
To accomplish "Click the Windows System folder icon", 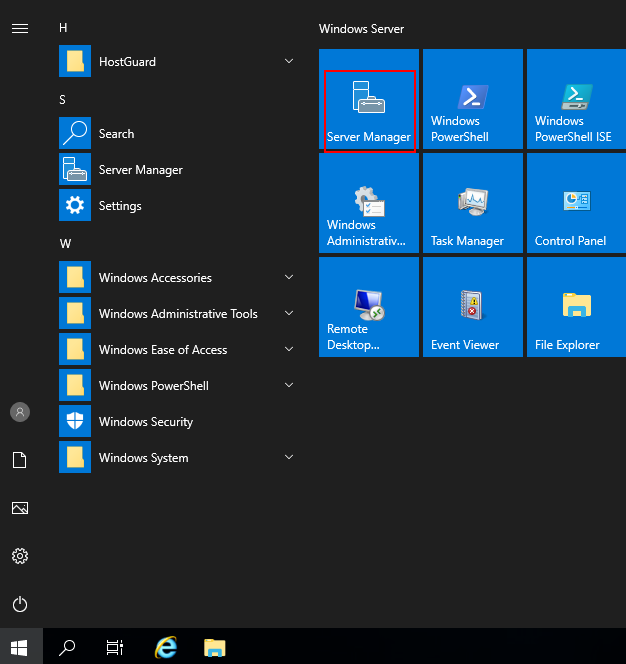I will tap(75, 457).
